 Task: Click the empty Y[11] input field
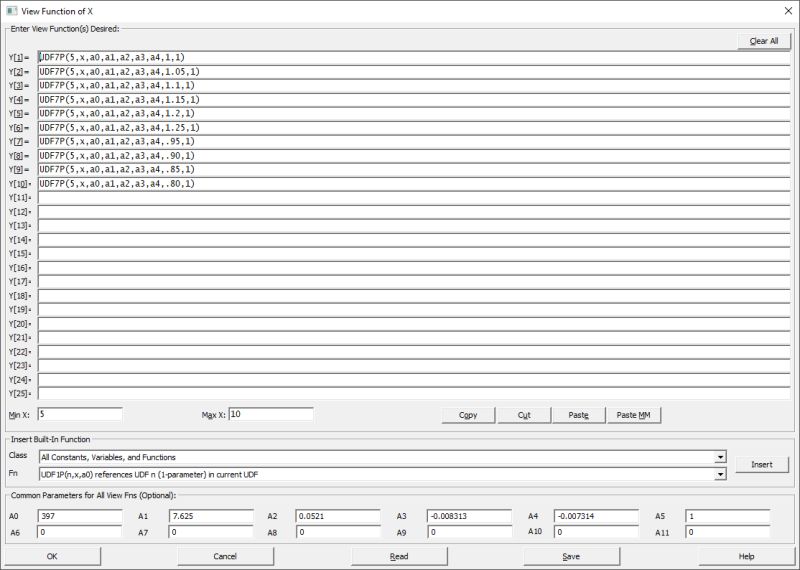click(414, 198)
